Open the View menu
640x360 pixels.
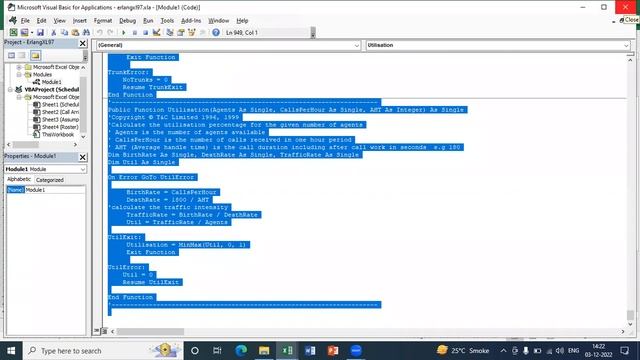pyautogui.click(x=59, y=20)
